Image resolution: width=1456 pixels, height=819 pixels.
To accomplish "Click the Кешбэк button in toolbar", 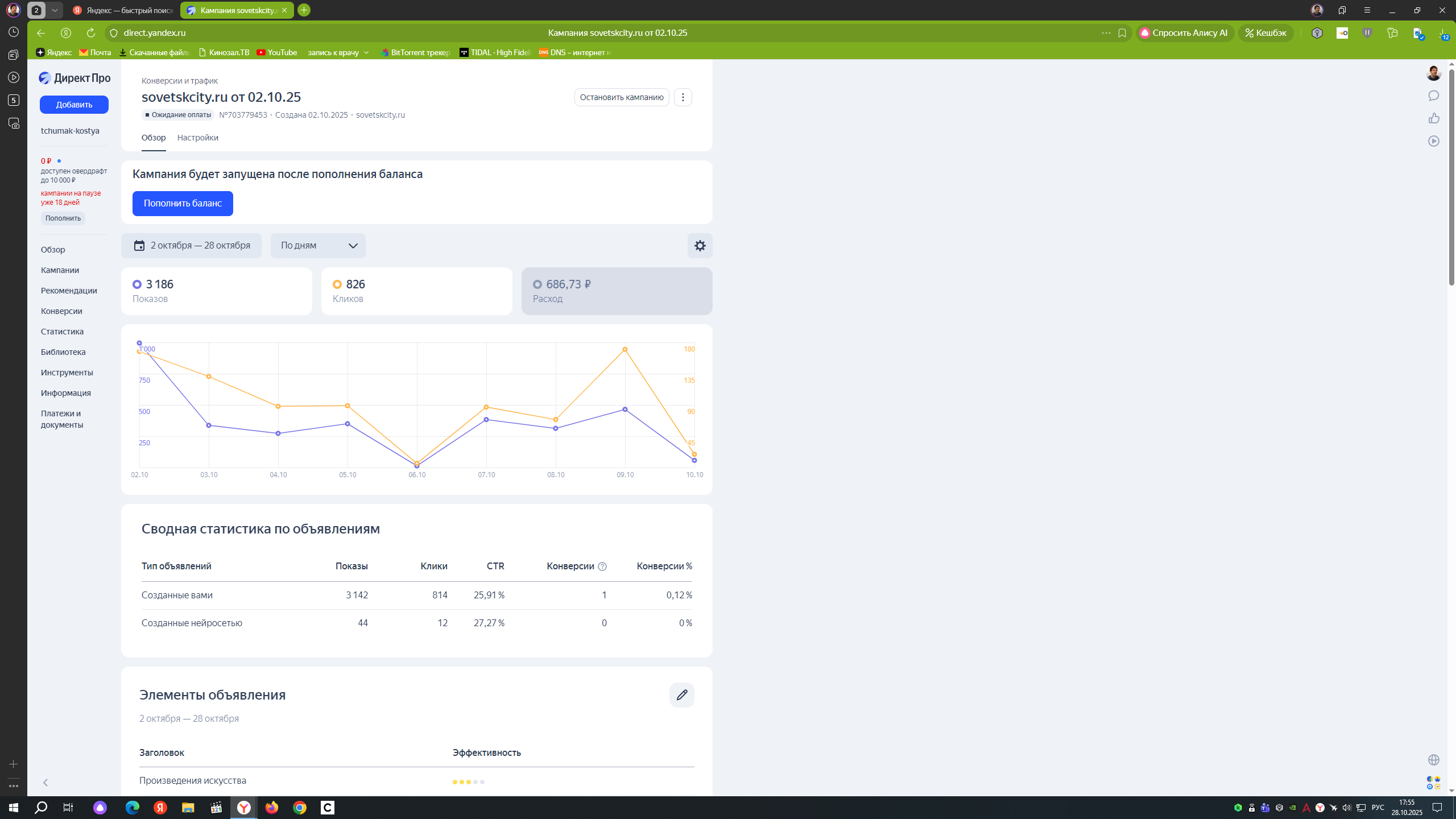I will (x=1266, y=33).
